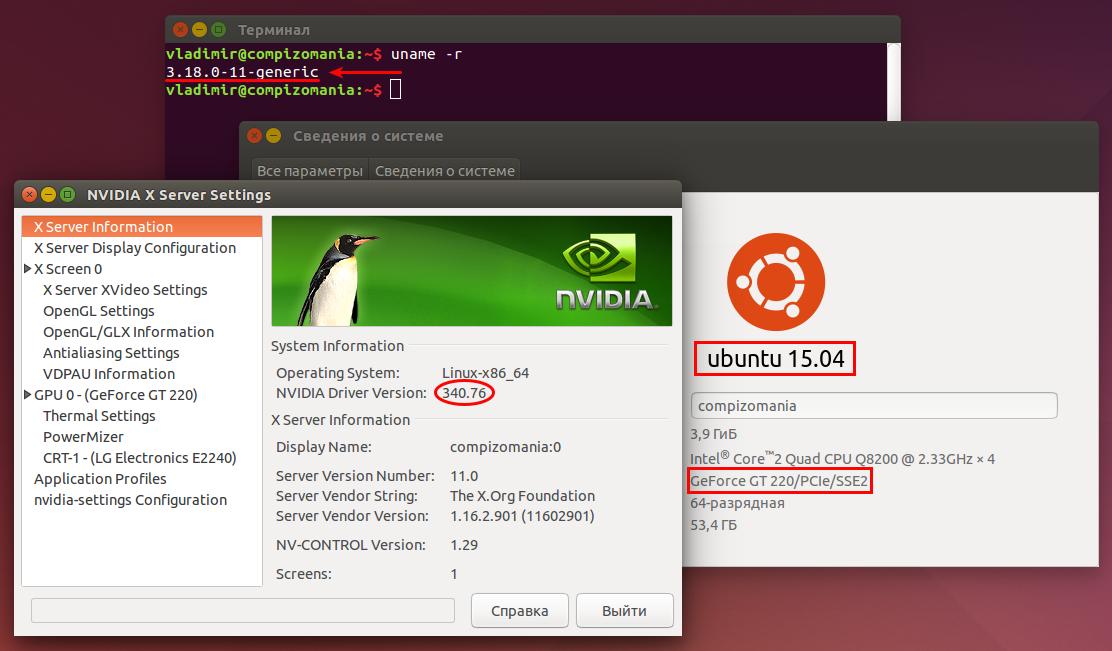Image resolution: width=1112 pixels, height=651 pixels.
Task: Click the Linux-x86_64 operating system value
Action: (x=486, y=373)
